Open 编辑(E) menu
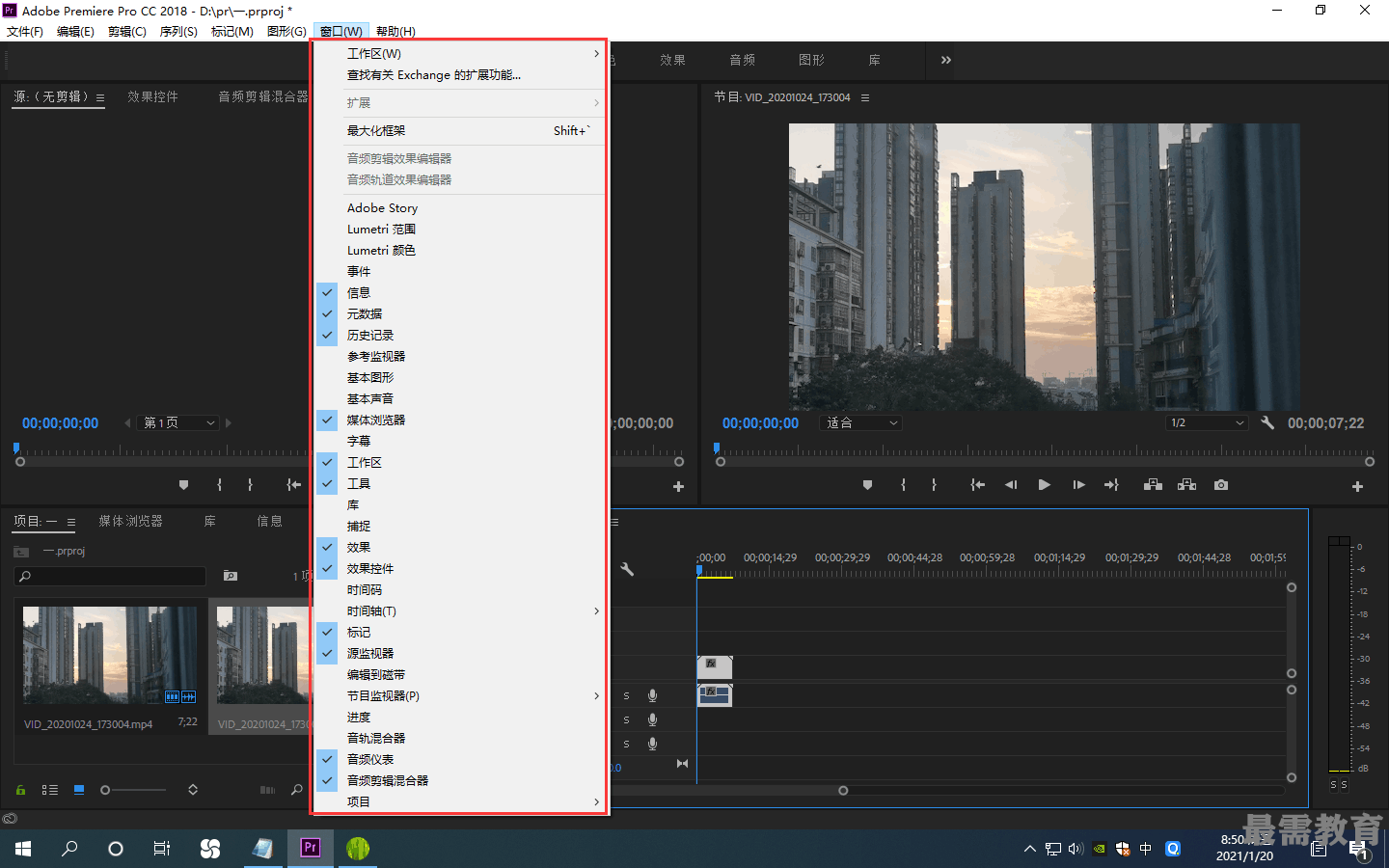 [x=75, y=32]
